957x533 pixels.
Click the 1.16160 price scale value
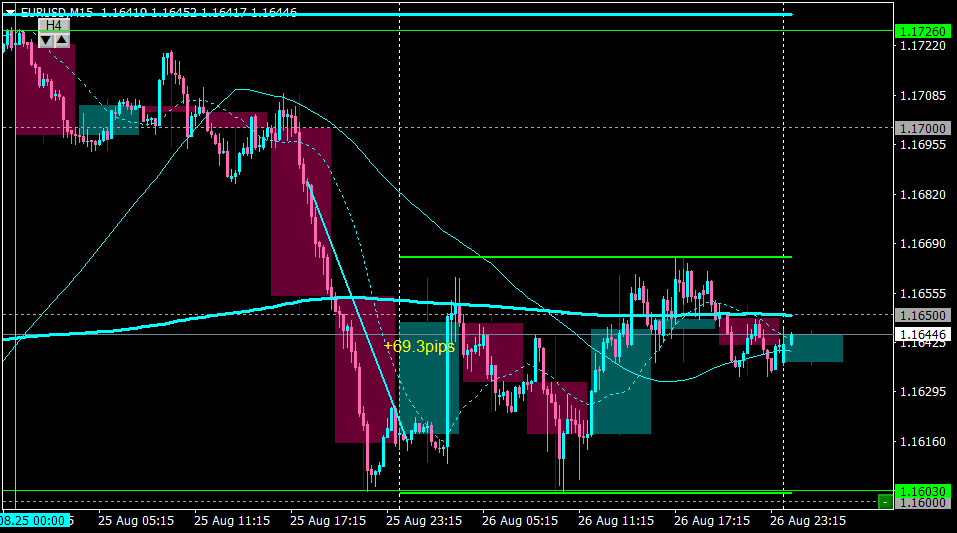click(923, 441)
